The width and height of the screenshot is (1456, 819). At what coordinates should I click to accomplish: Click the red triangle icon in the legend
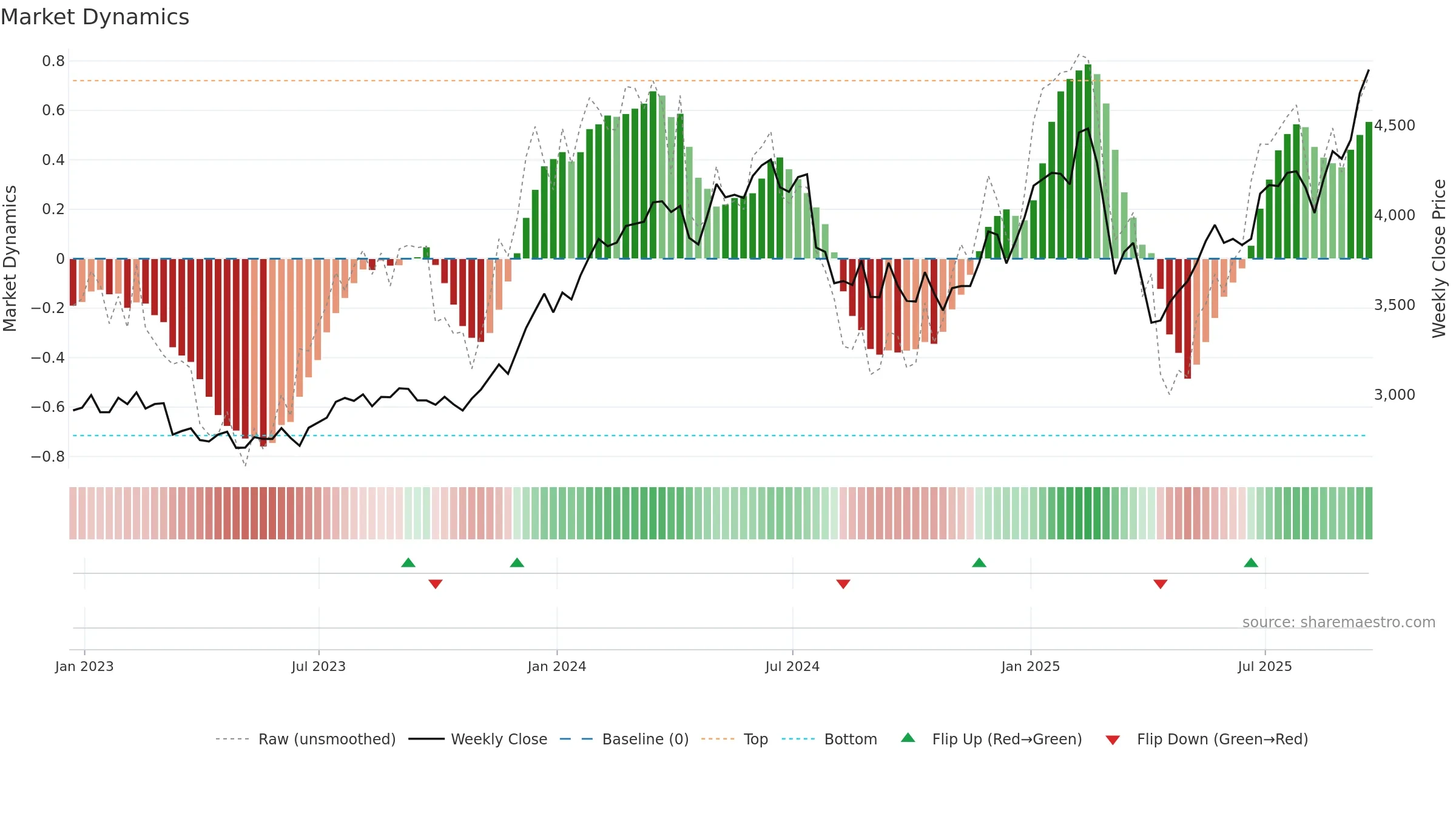[x=1113, y=740]
